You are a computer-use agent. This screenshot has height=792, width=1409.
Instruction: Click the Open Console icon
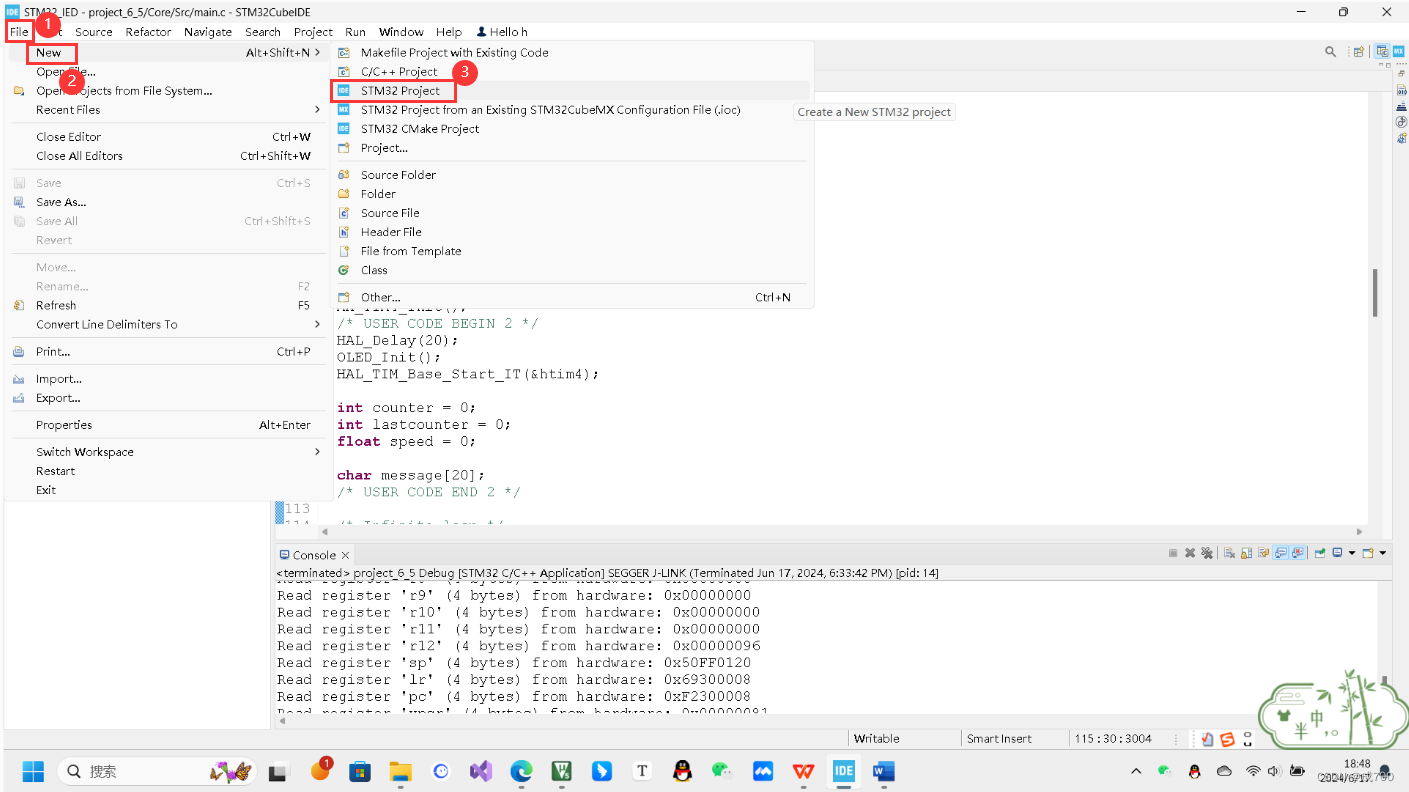[1368, 553]
